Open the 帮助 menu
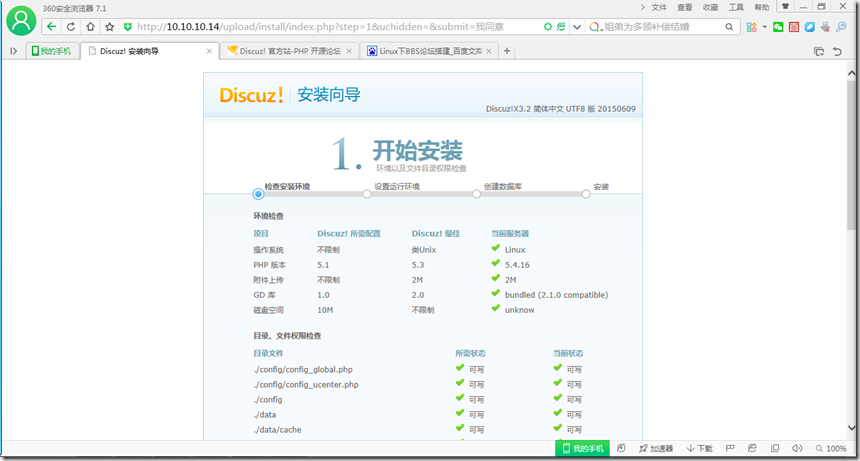860x461 pixels. click(761, 7)
